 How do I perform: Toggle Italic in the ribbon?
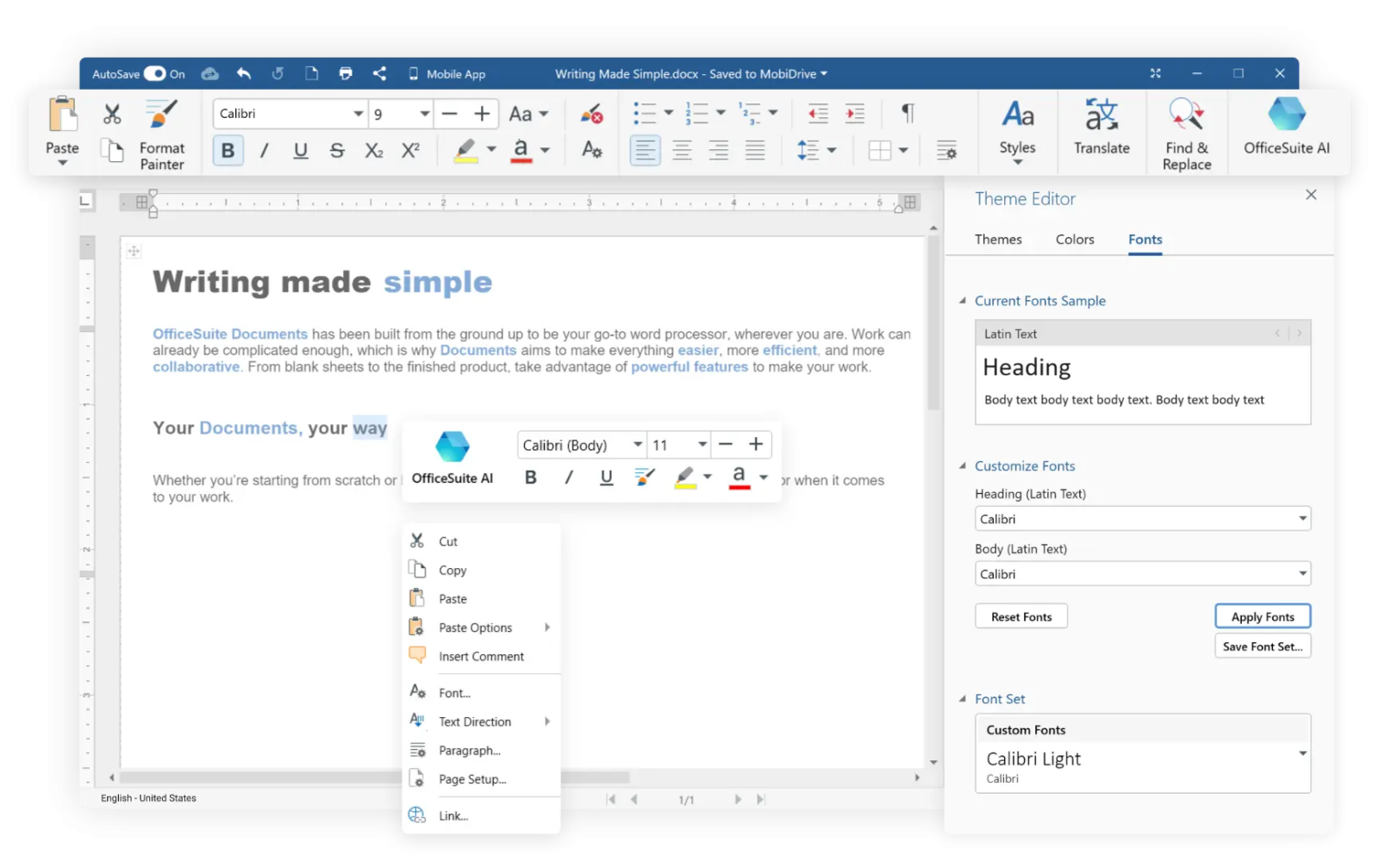pyautogui.click(x=265, y=151)
